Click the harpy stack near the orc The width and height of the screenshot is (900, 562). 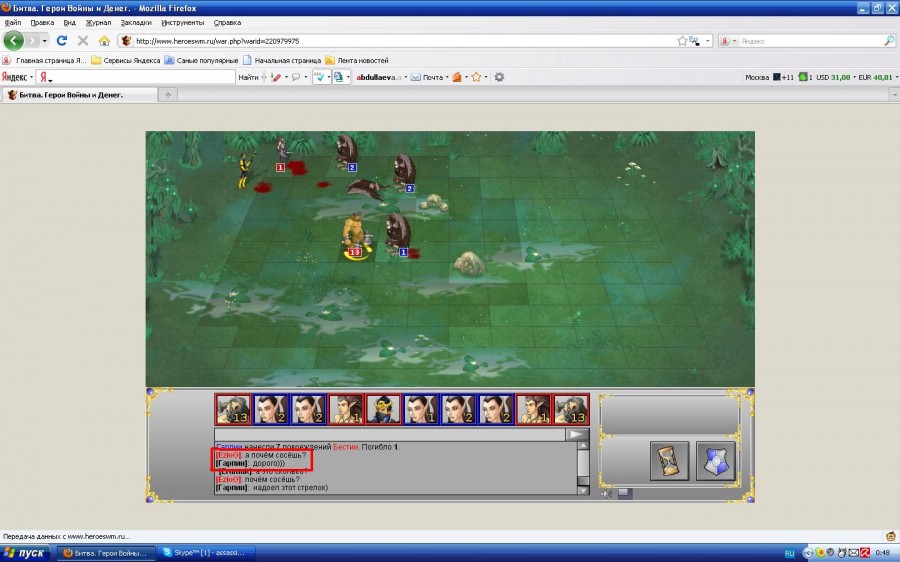coord(398,233)
